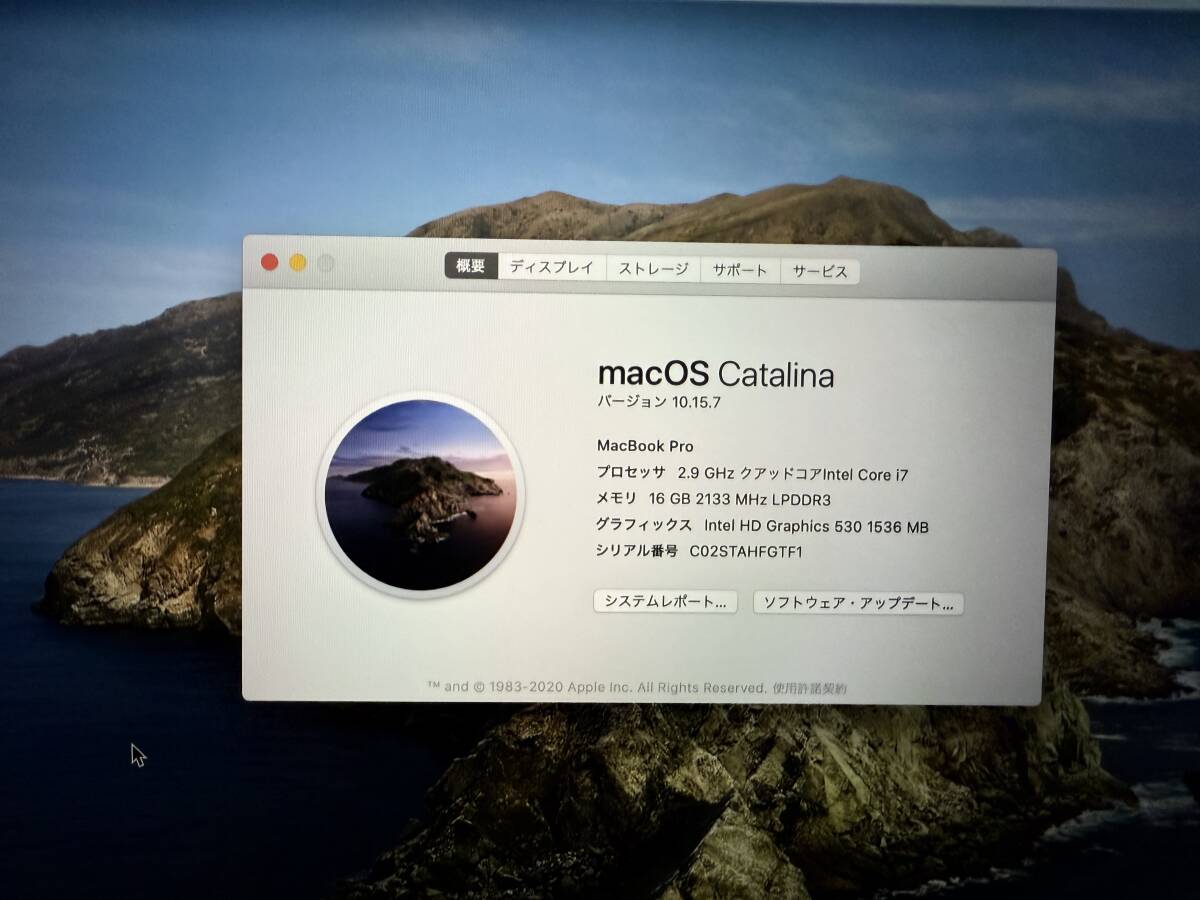Open the サービス tab
Screen dimensions: 1200x900
[820, 271]
